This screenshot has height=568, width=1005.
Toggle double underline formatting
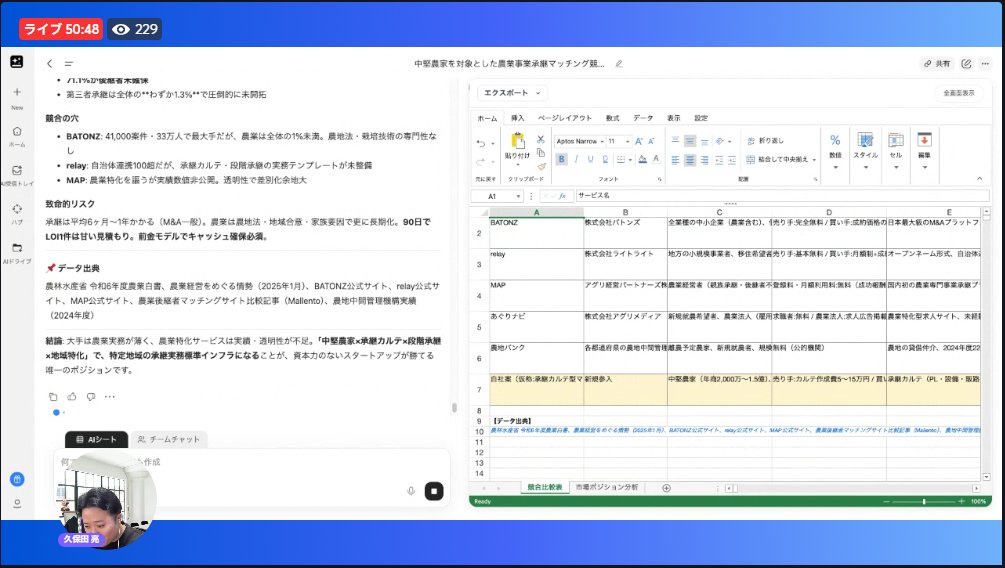tap(604, 159)
